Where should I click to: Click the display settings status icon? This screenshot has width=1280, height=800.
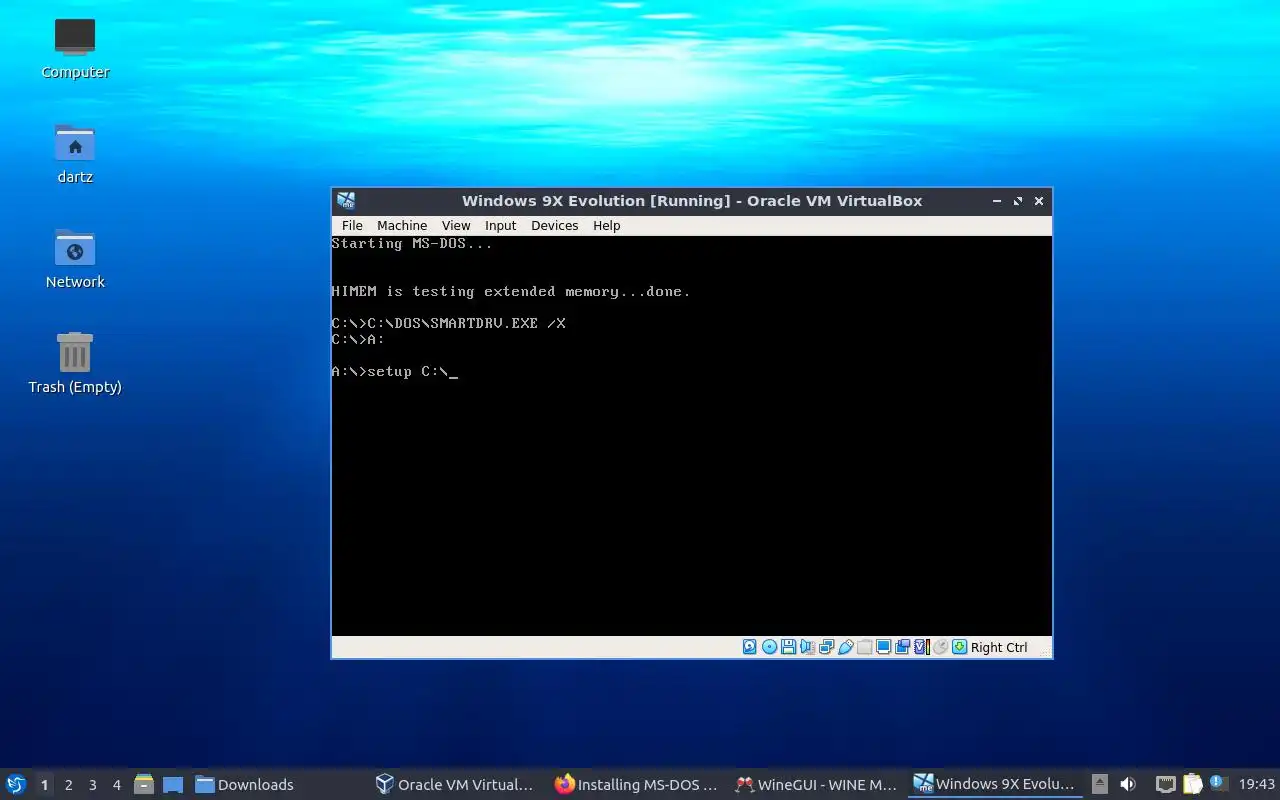coord(884,647)
